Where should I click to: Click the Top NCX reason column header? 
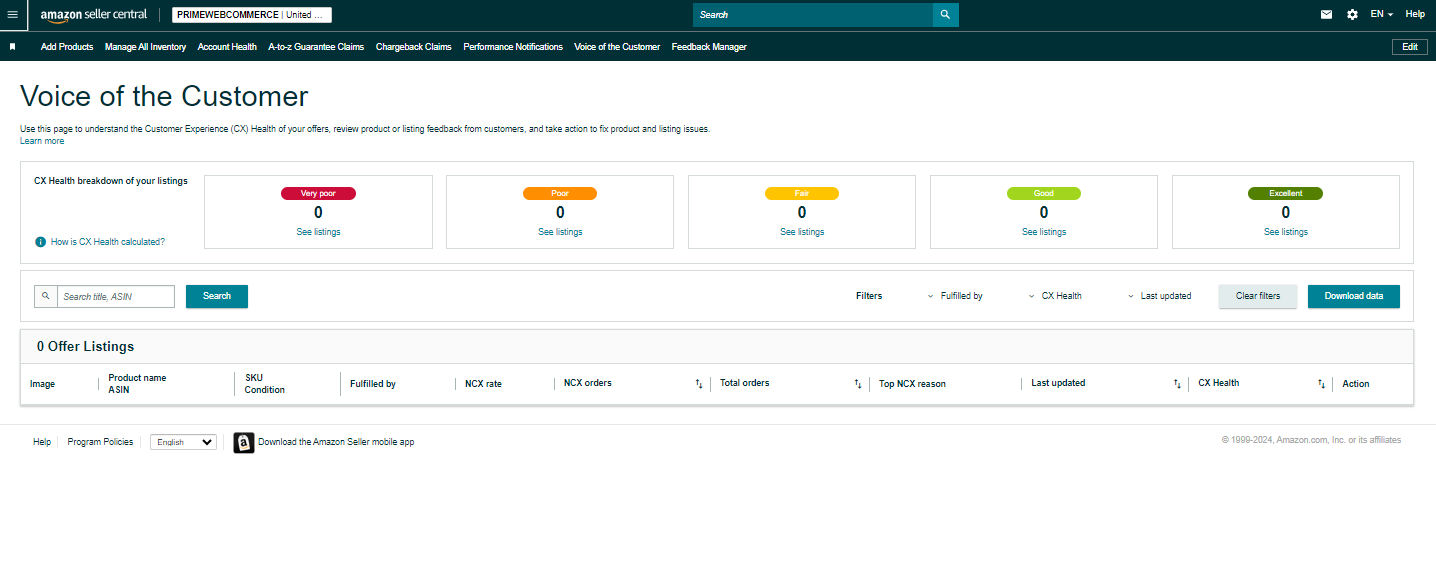click(912, 384)
